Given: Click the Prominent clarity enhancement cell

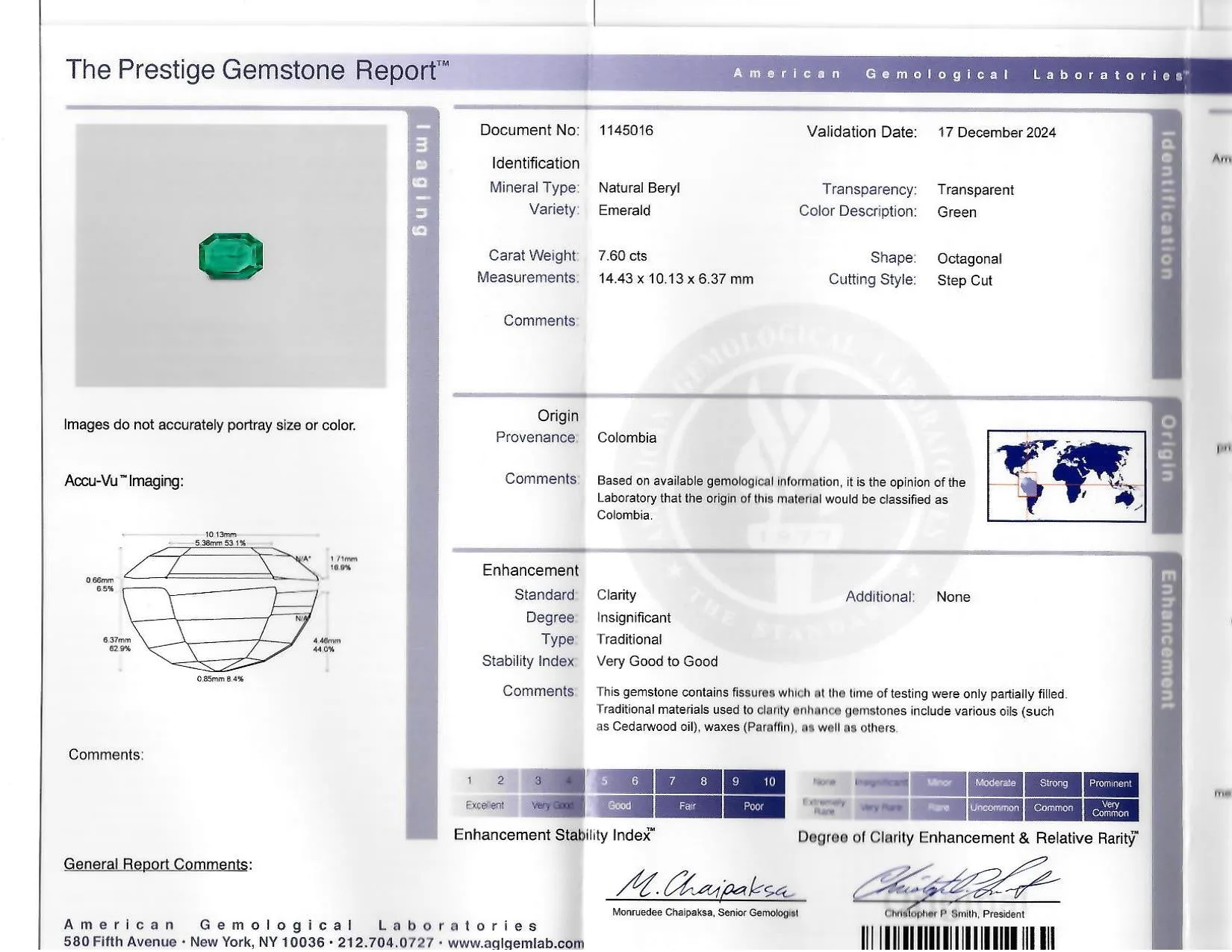Looking at the screenshot, I should 1110,783.
